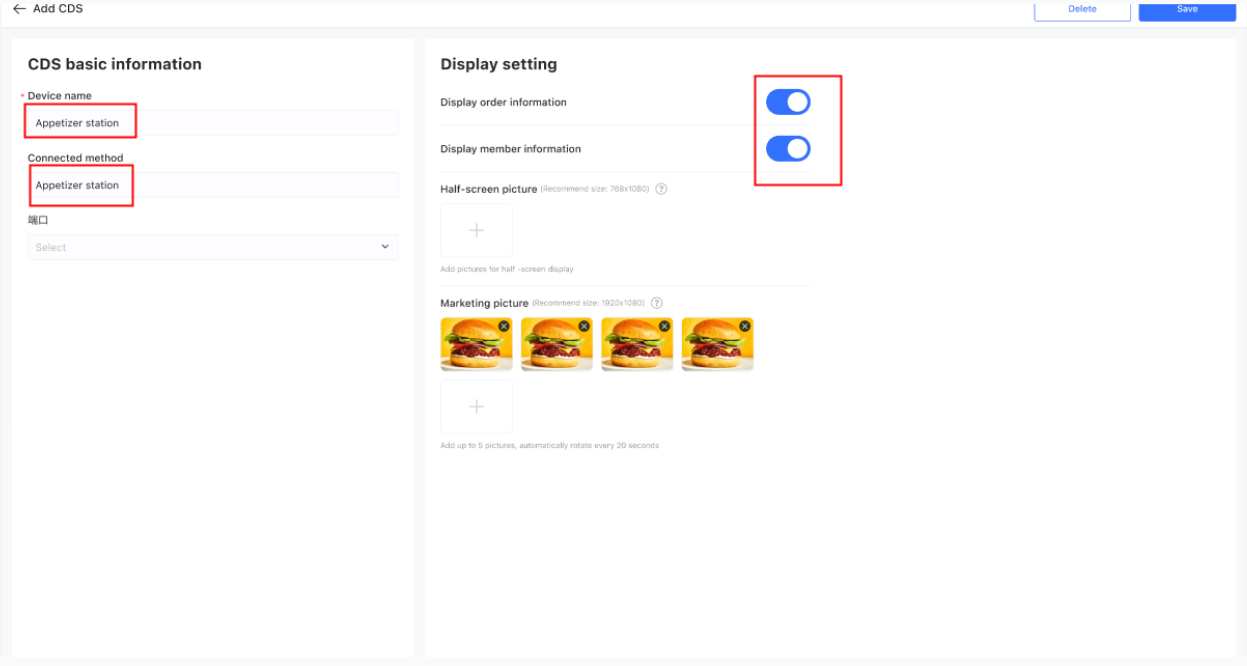Image resolution: width=1247 pixels, height=666 pixels.
Task: Remove the last marketing burger picture
Action: coord(744,325)
